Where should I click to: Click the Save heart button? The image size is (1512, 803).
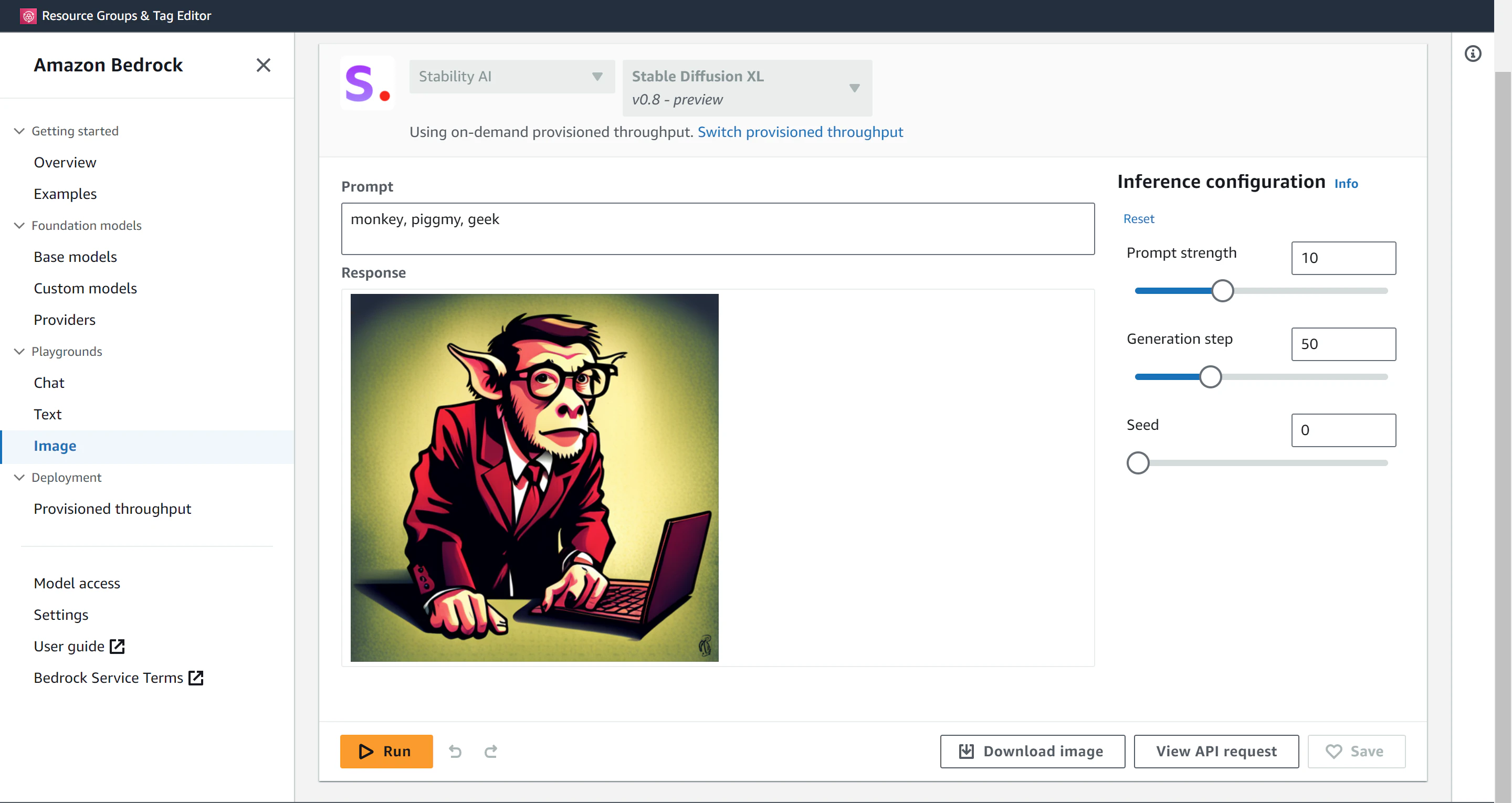click(1356, 752)
